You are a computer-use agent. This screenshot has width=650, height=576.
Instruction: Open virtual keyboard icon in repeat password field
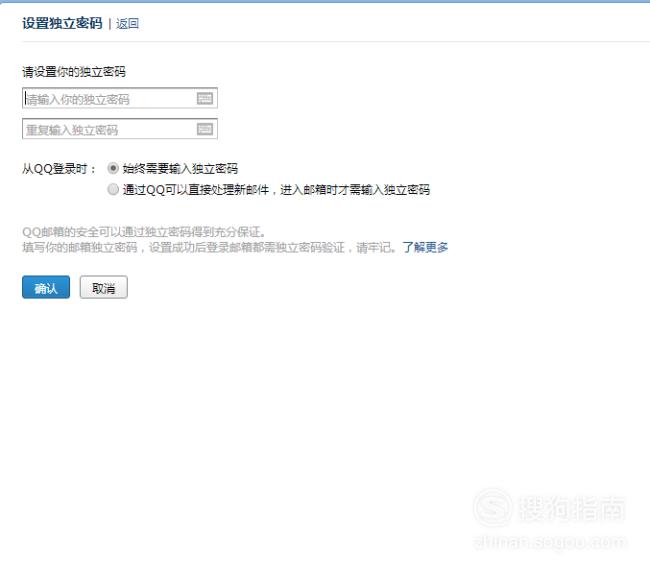205,129
